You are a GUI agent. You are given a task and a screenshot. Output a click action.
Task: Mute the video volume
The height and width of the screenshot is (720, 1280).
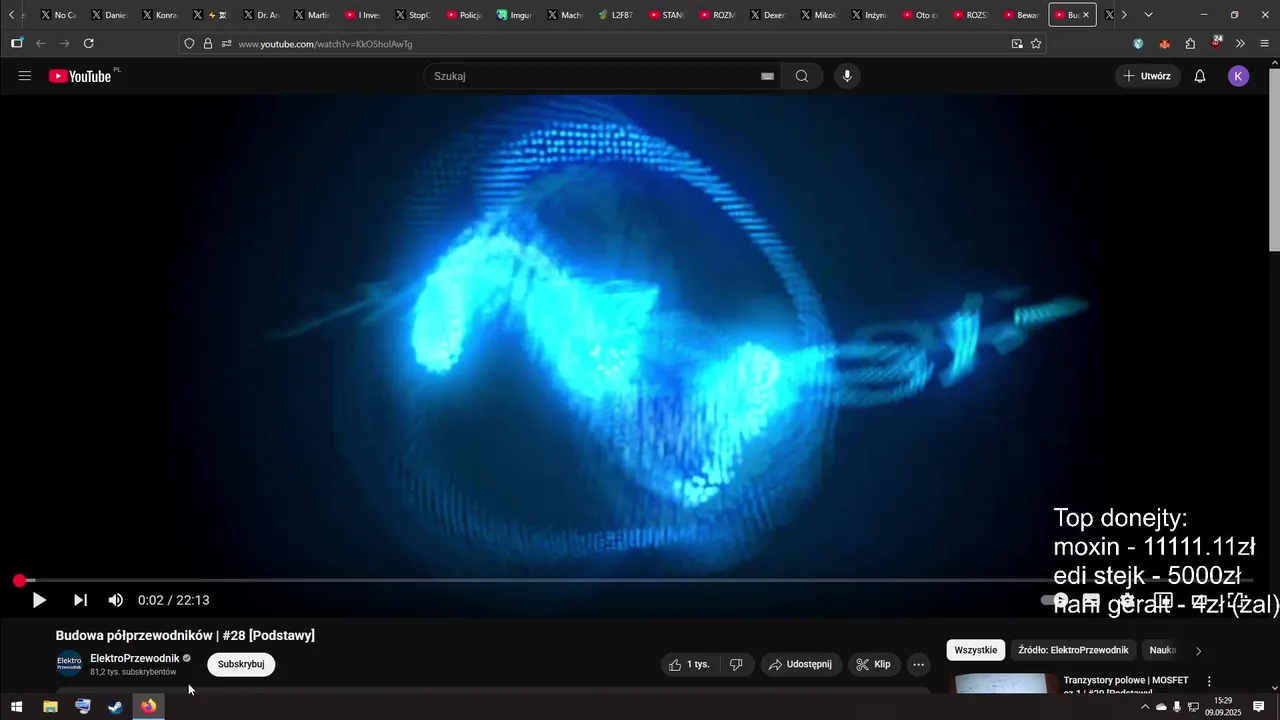tap(116, 600)
